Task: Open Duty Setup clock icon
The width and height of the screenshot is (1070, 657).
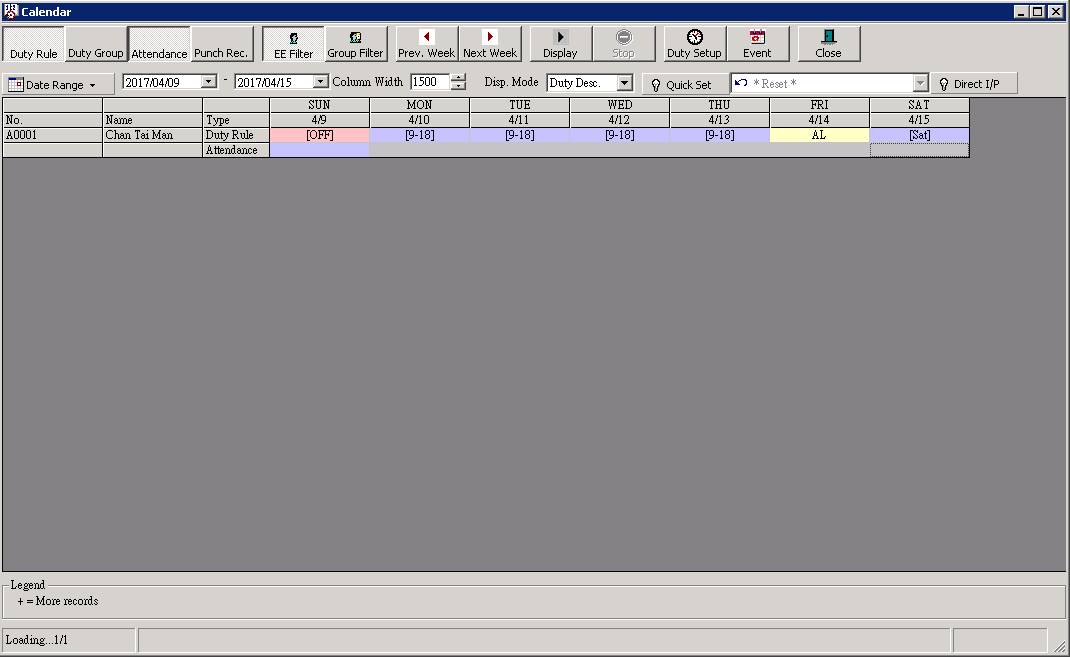Action: (x=694, y=44)
